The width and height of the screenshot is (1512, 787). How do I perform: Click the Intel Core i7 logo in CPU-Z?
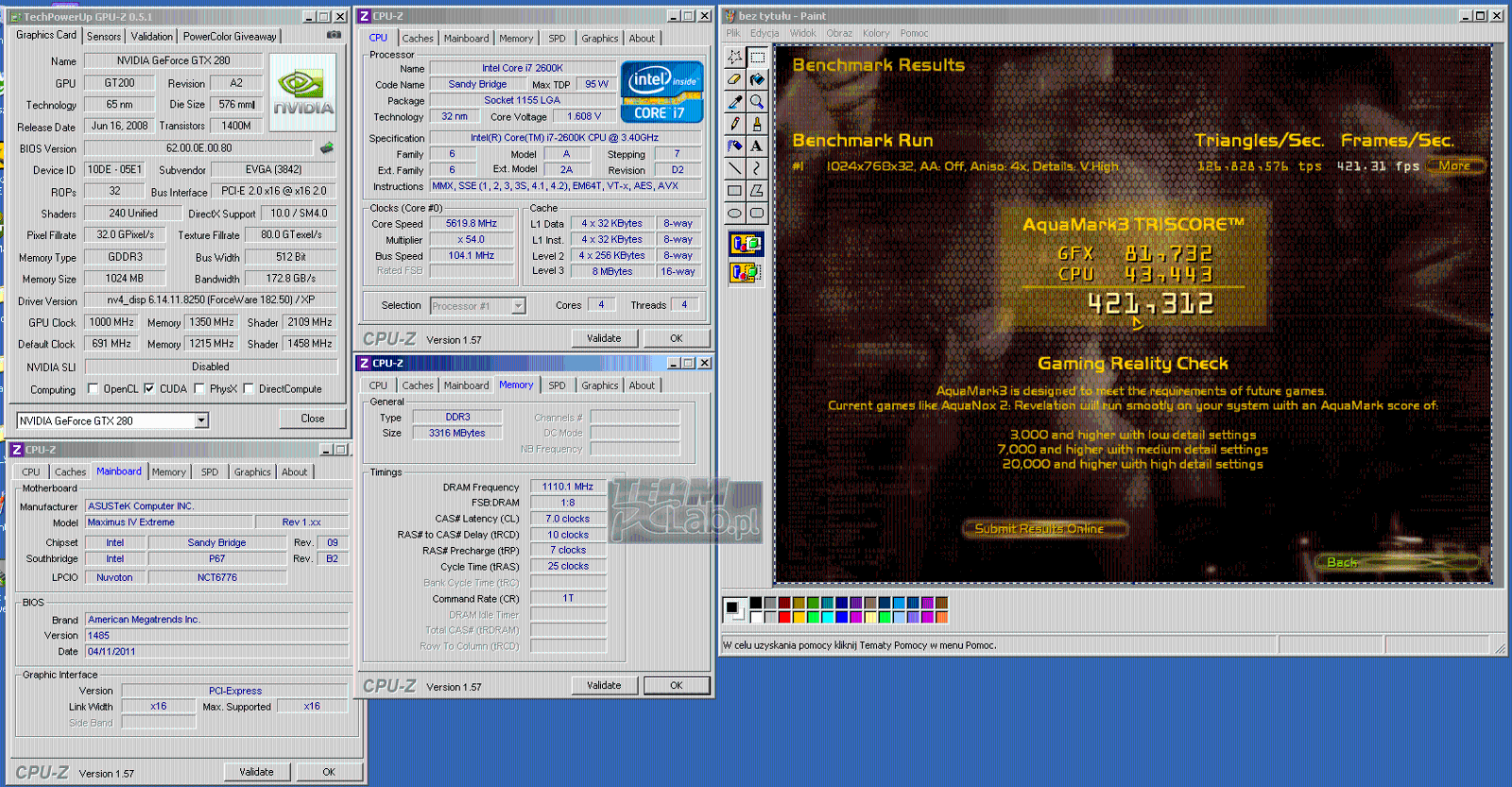click(661, 92)
